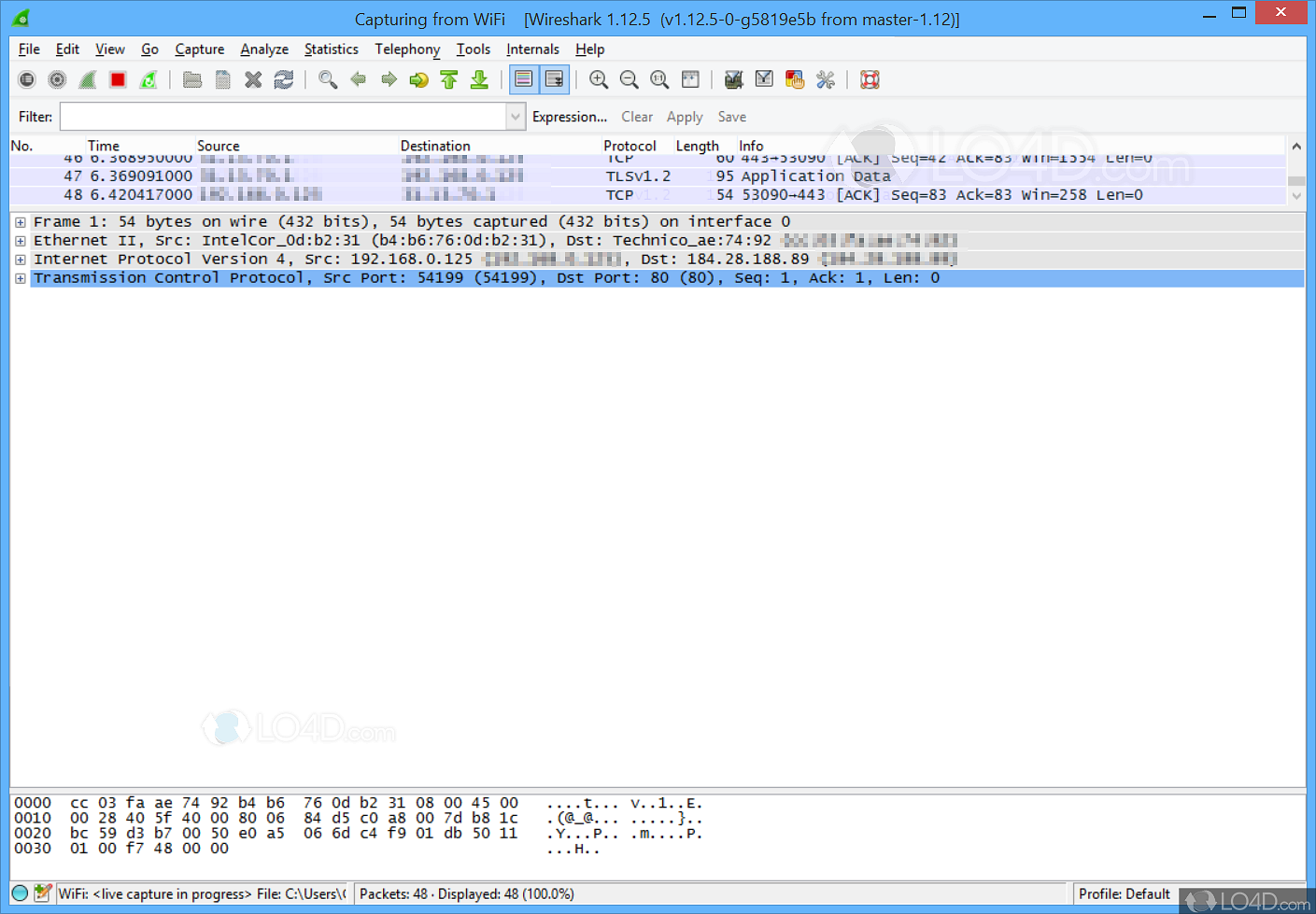Expand the Transmission Control Protocol detail row

pos(20,277)
